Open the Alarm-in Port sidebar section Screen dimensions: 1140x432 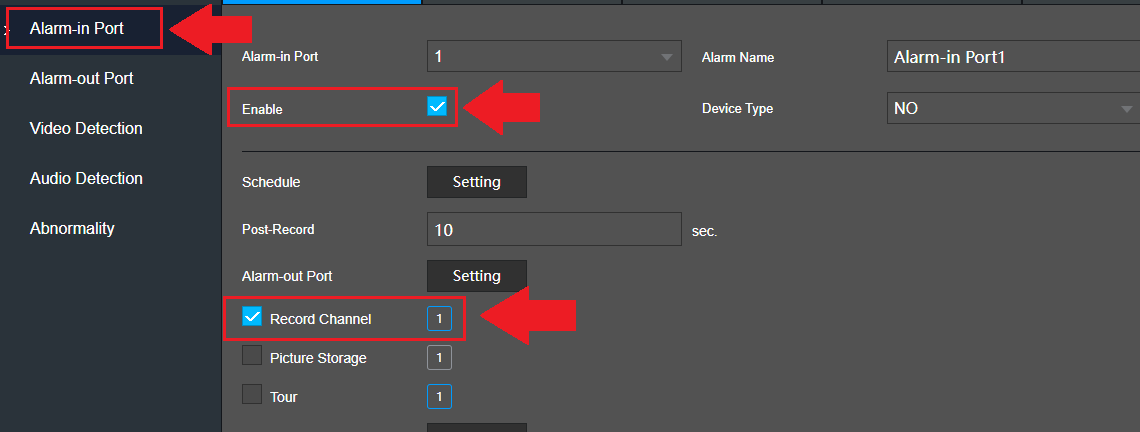tap(78, 29)
